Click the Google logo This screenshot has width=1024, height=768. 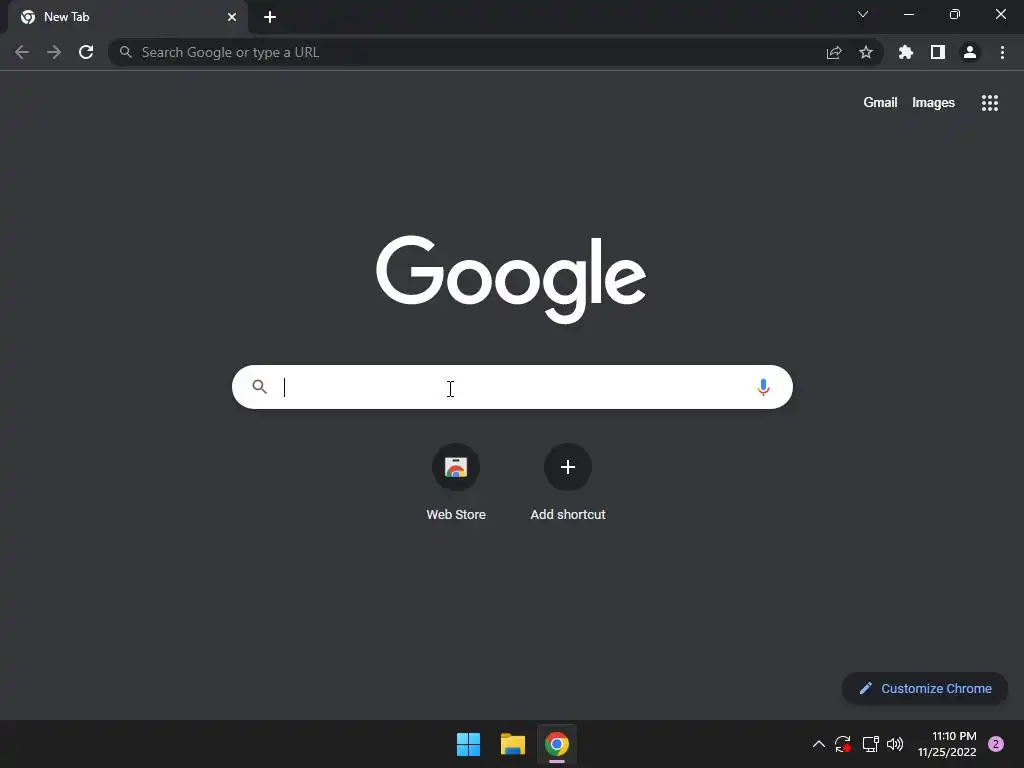click(x=511, y=279)
